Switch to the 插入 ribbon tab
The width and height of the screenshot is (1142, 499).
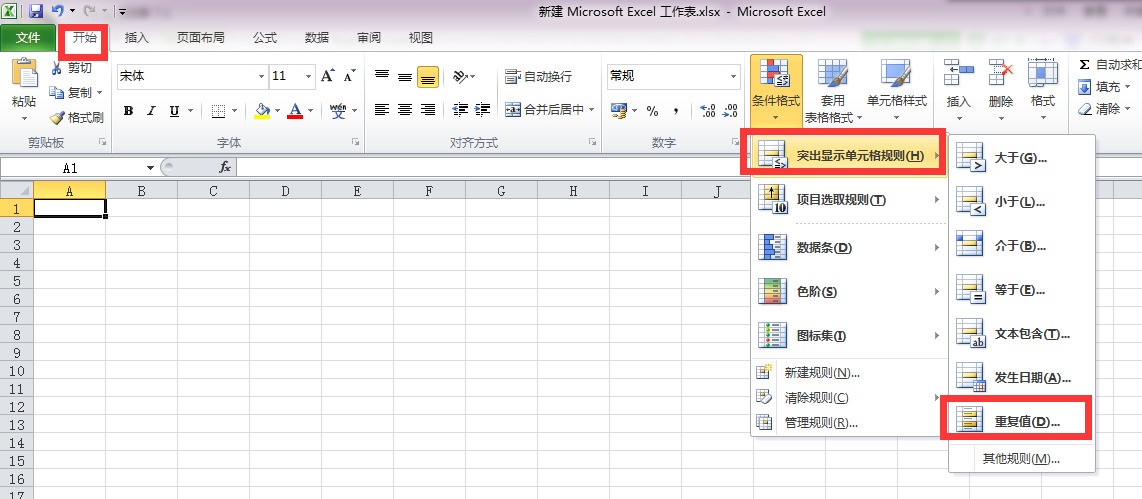136,38
